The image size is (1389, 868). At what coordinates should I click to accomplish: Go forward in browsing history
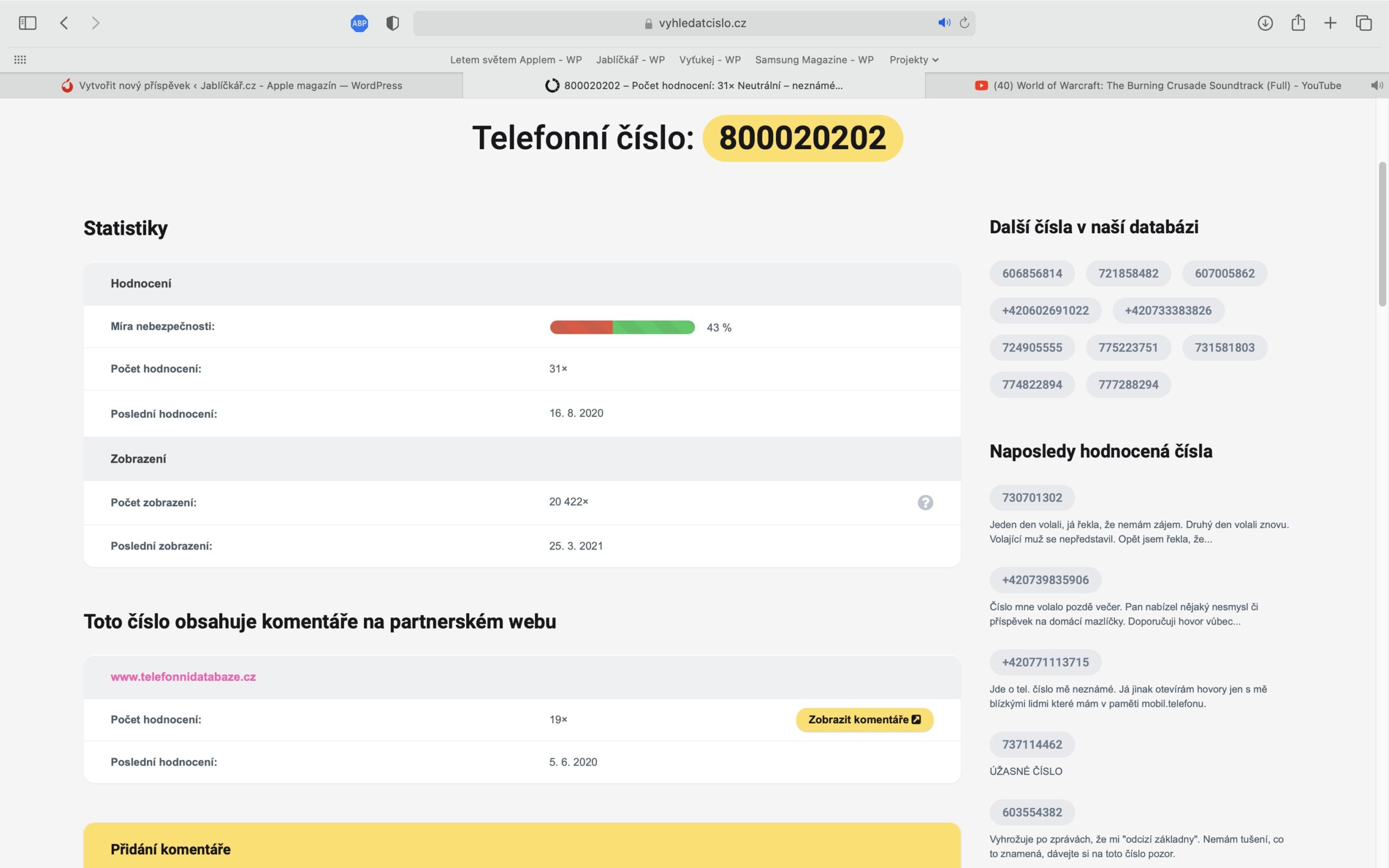[95, 23]
